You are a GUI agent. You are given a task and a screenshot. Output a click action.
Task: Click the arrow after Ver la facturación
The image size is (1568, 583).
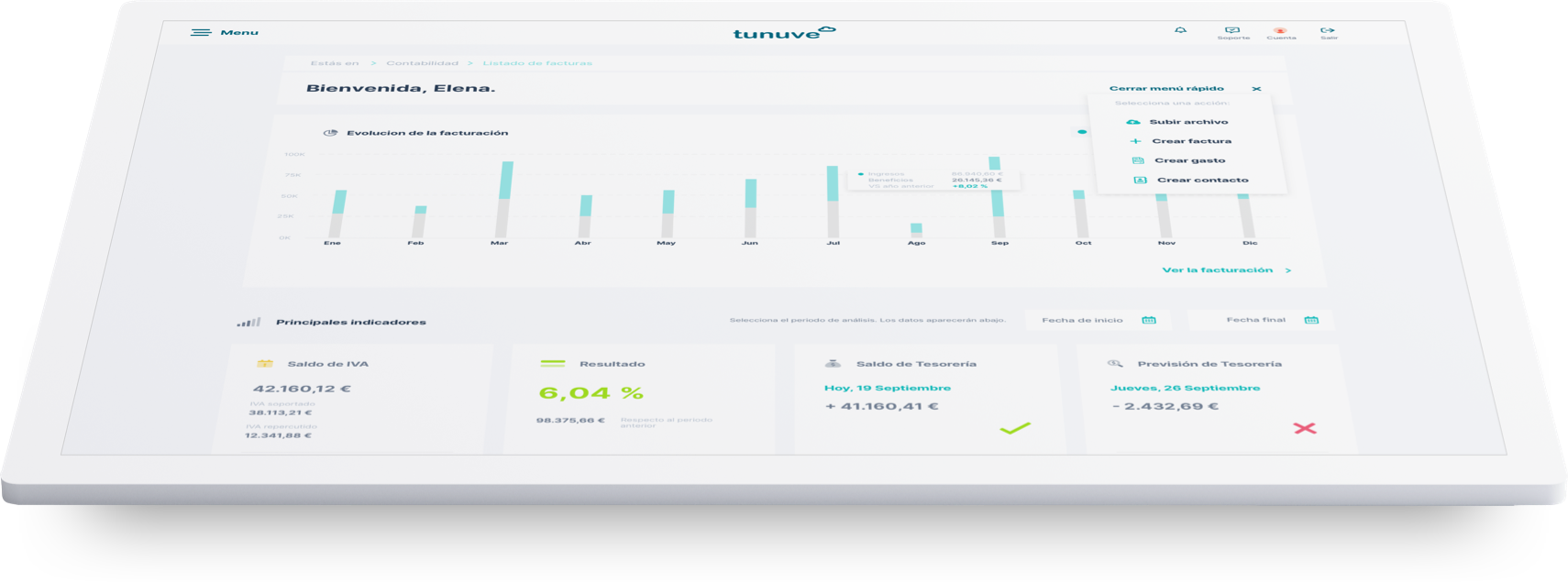[1288, 270]
